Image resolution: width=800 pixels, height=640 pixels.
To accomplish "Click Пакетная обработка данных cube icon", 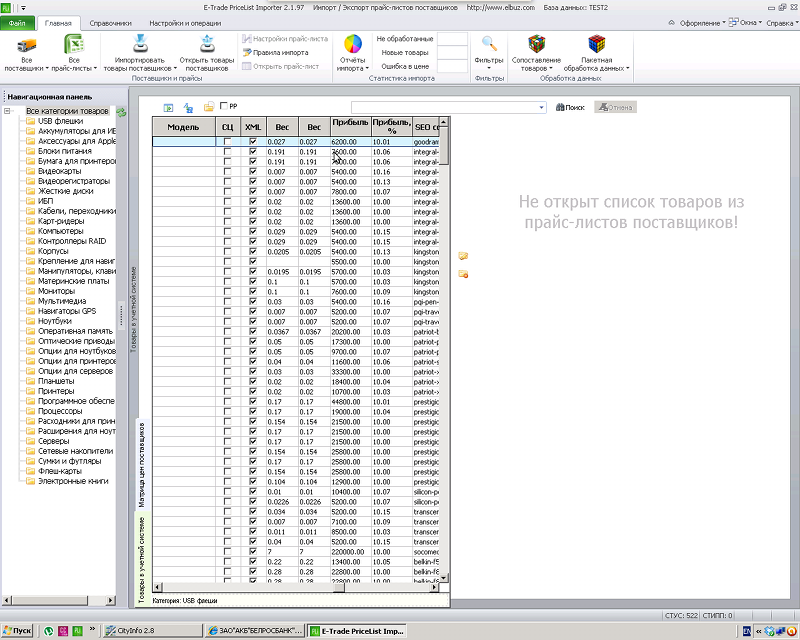I will pyautogui.click(x=596, y=44).
